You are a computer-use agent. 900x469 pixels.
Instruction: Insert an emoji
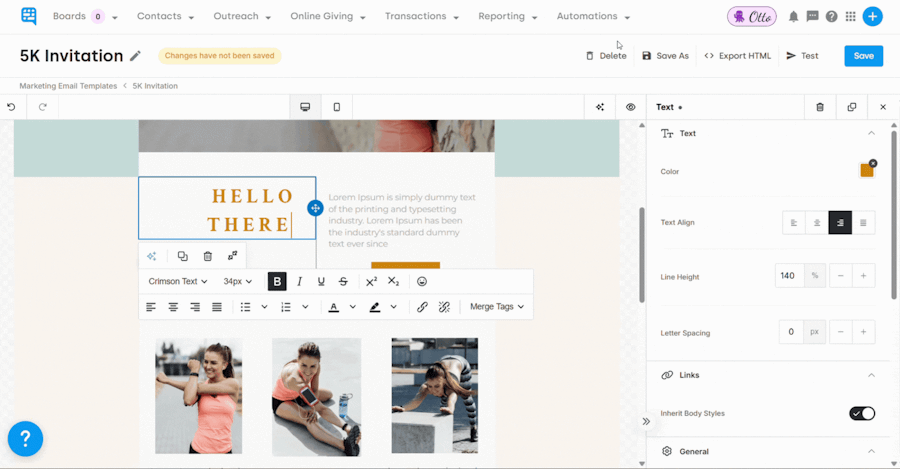pos(422,281)
